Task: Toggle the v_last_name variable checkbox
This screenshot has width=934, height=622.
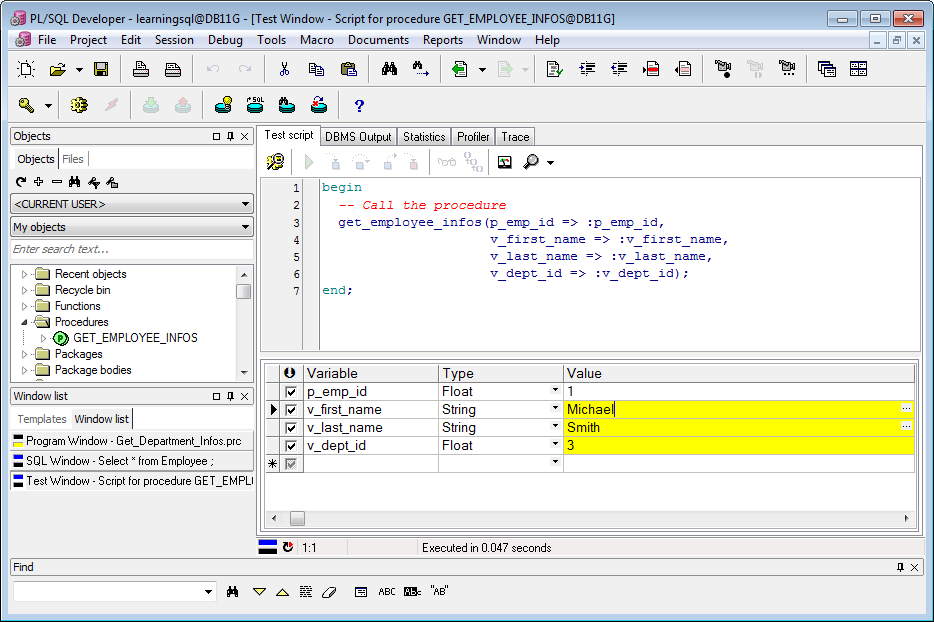Action: pyautogui.click(x=291, y=428)
